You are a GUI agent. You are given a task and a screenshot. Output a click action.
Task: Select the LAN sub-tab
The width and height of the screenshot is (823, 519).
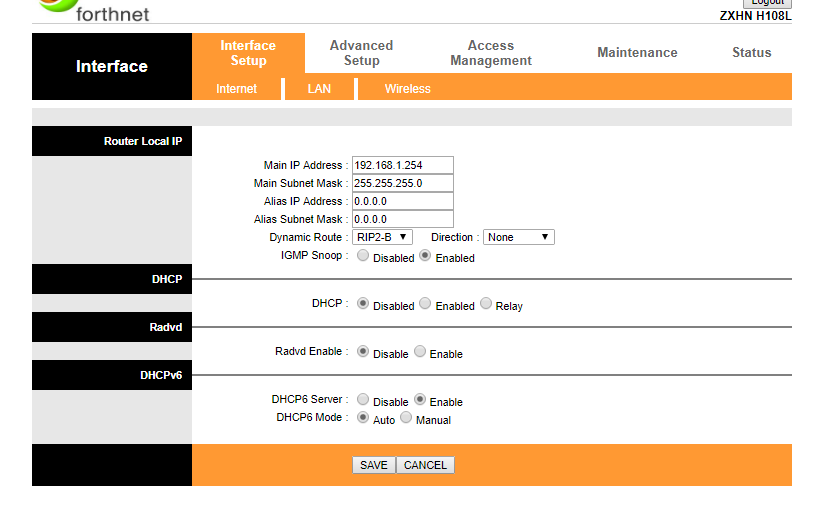click(319, 89)
